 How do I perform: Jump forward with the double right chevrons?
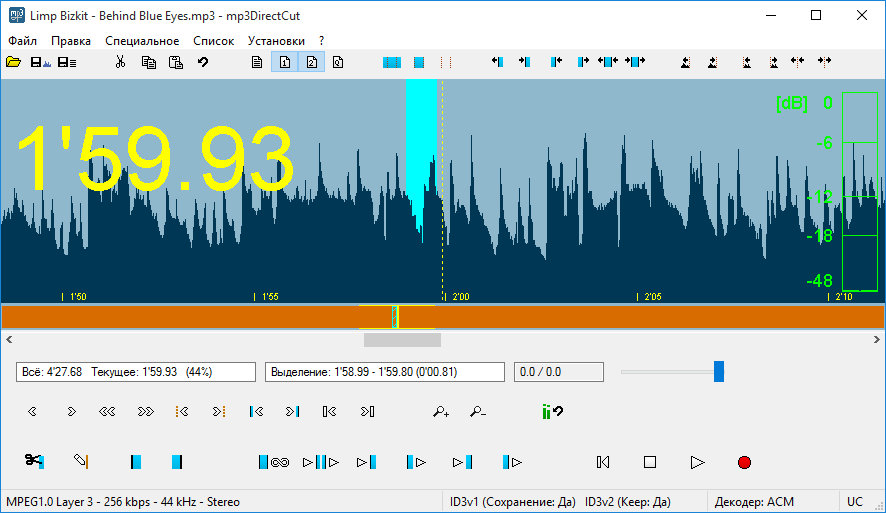pos(146,412)
